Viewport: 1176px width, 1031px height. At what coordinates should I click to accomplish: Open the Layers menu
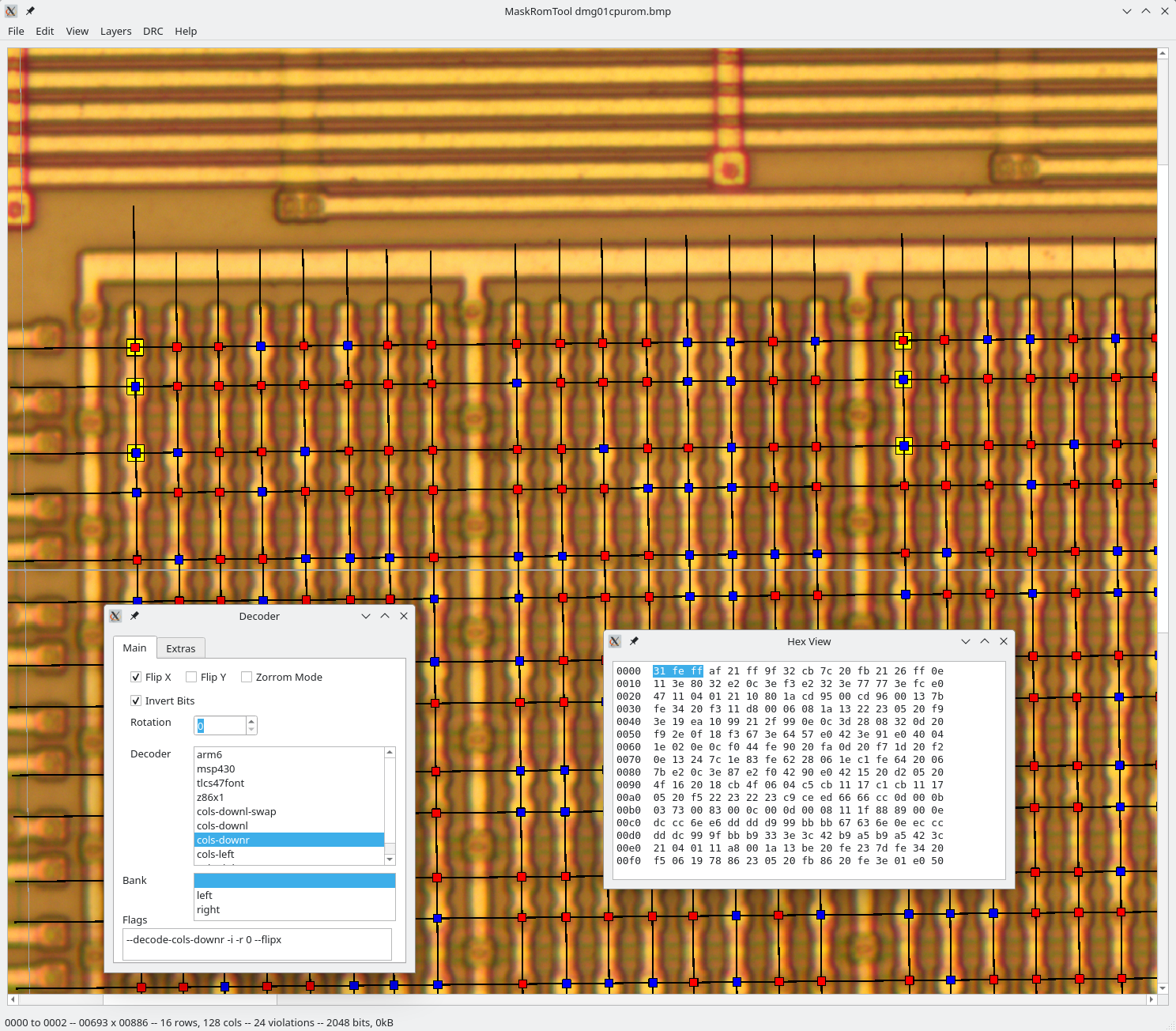(x=115, y=32)
